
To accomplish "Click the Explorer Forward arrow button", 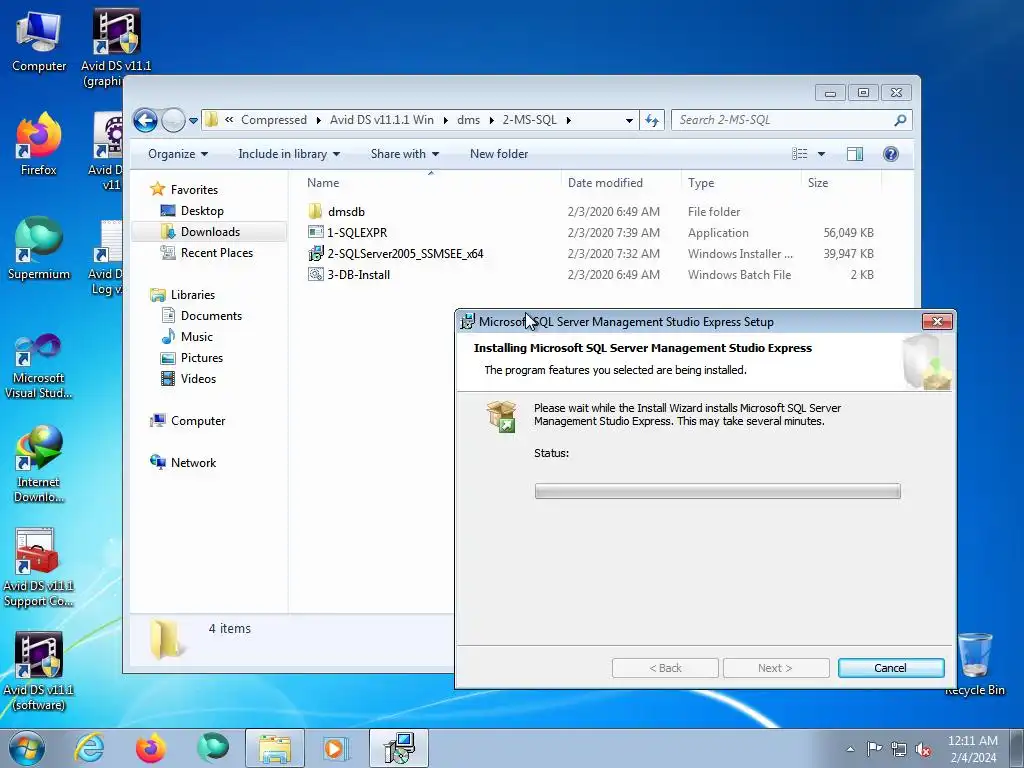I will [x=173, y=120].
